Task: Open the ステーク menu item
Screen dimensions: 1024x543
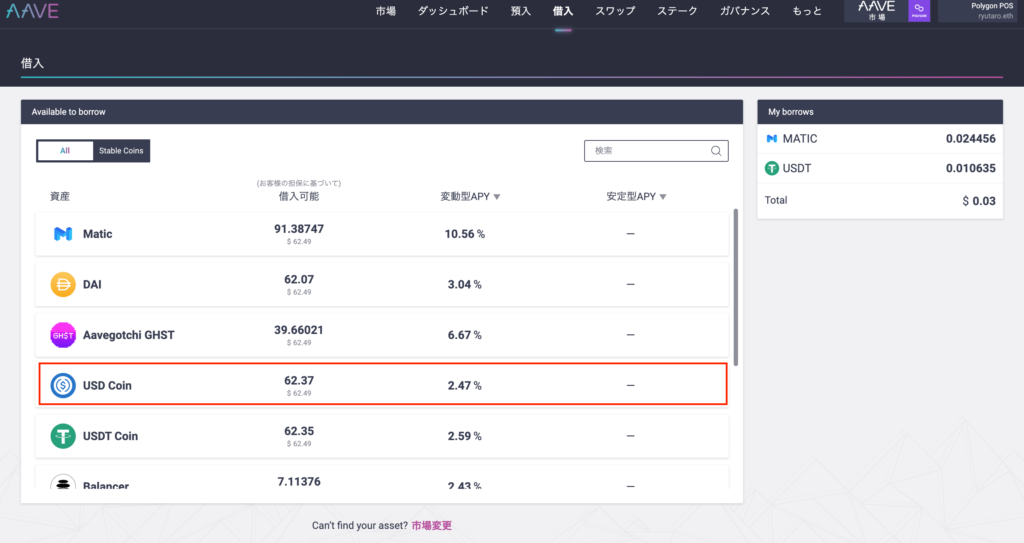Action: pyautogui.click(x=677, y=11)
